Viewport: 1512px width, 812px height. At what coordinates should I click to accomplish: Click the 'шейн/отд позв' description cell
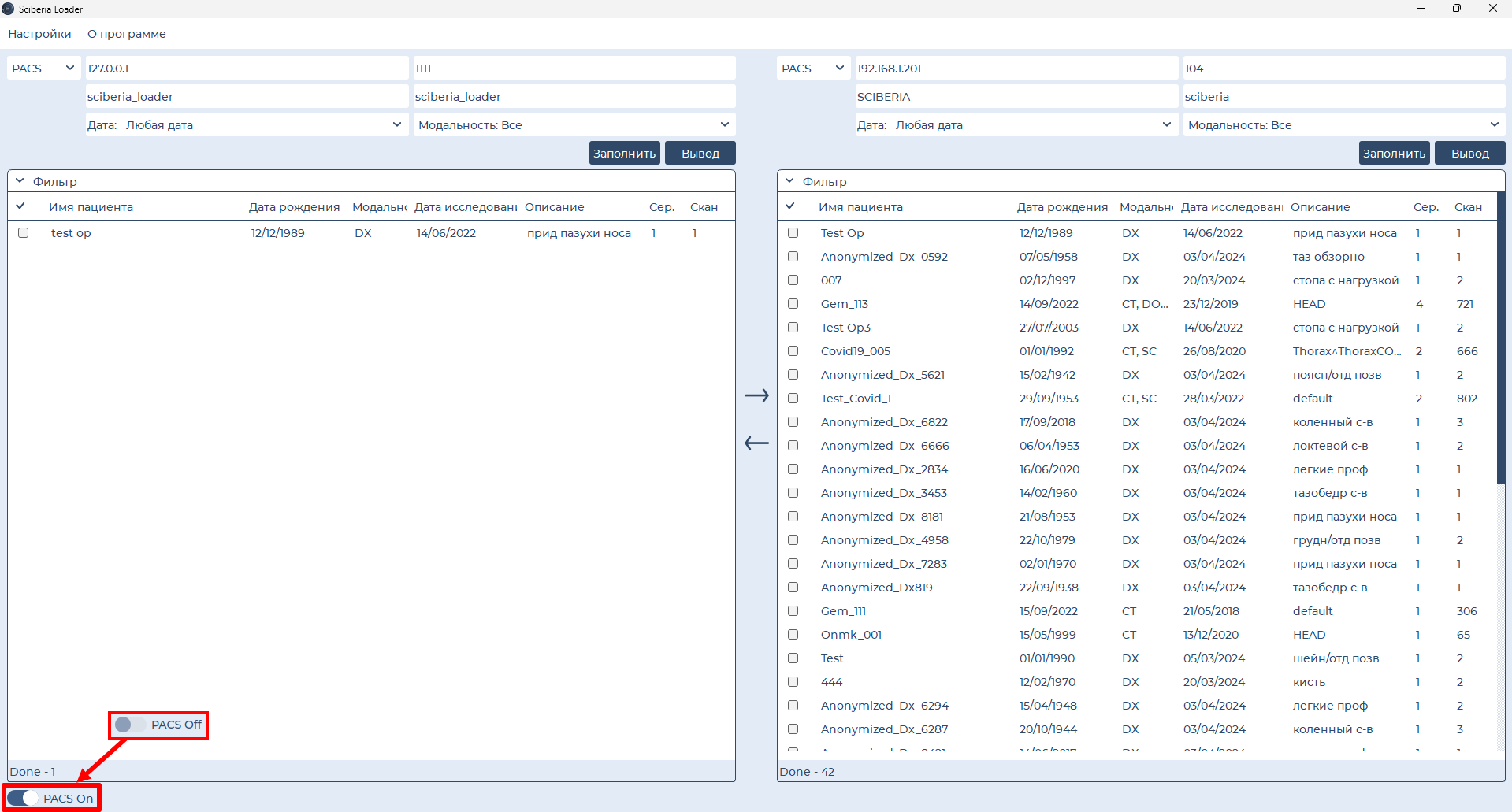(1336, 658)
